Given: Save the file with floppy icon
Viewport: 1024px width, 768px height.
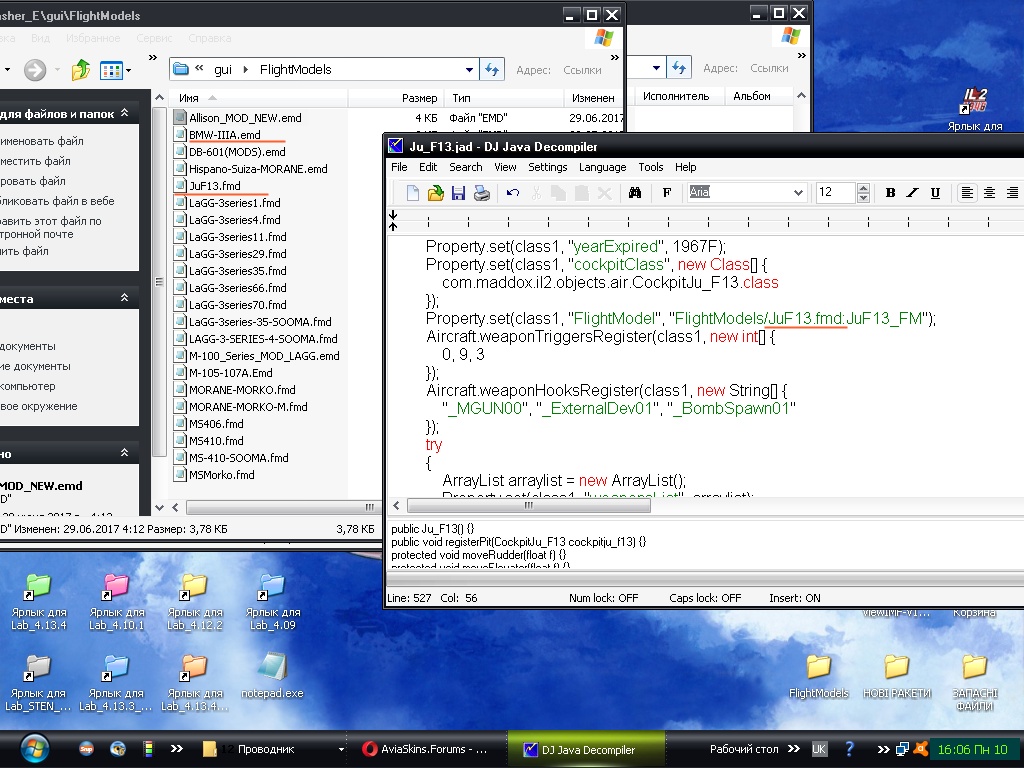Looking at the screenshot, I should tap(458, 193).
